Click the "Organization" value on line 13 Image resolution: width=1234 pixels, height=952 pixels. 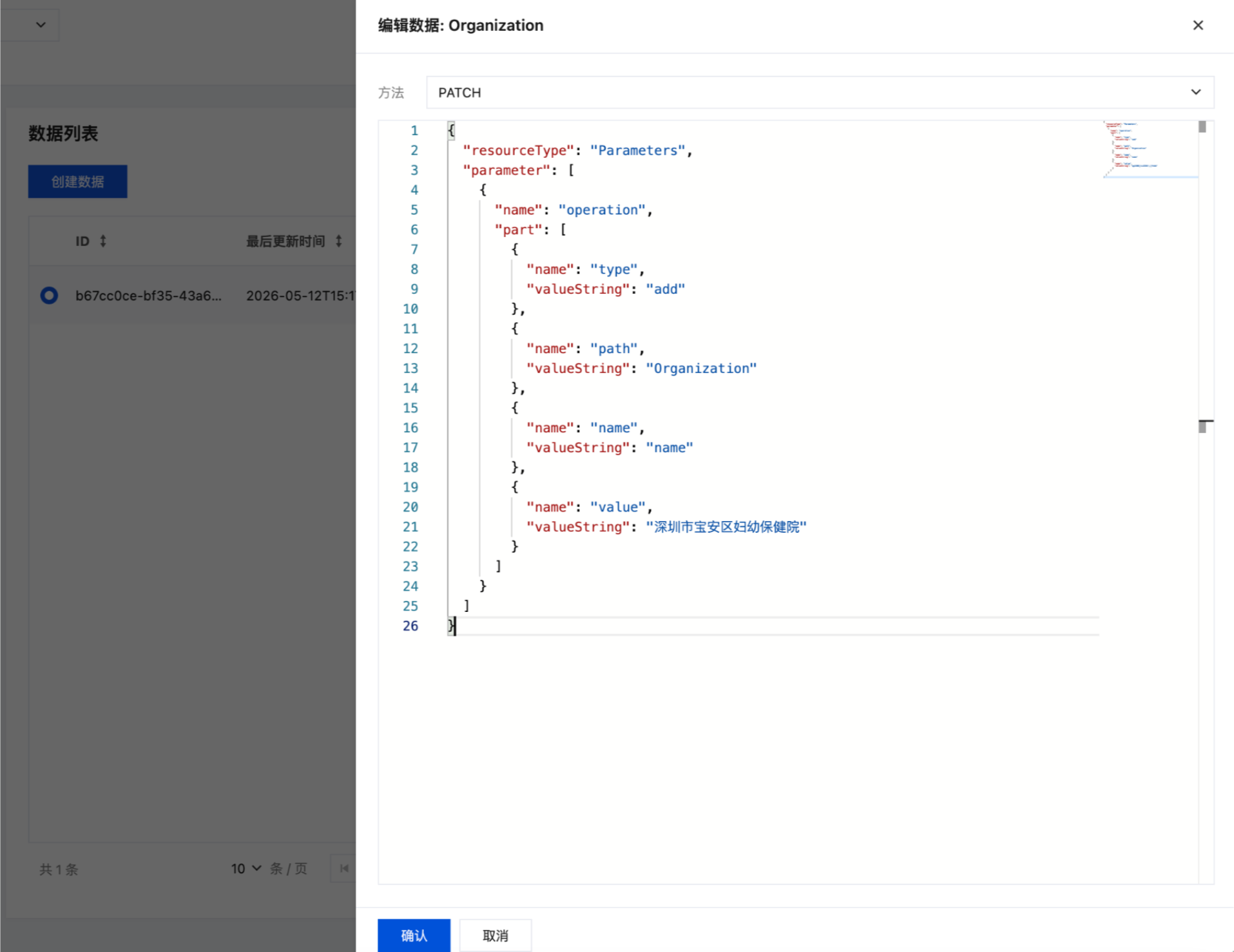tap(701, 368)
